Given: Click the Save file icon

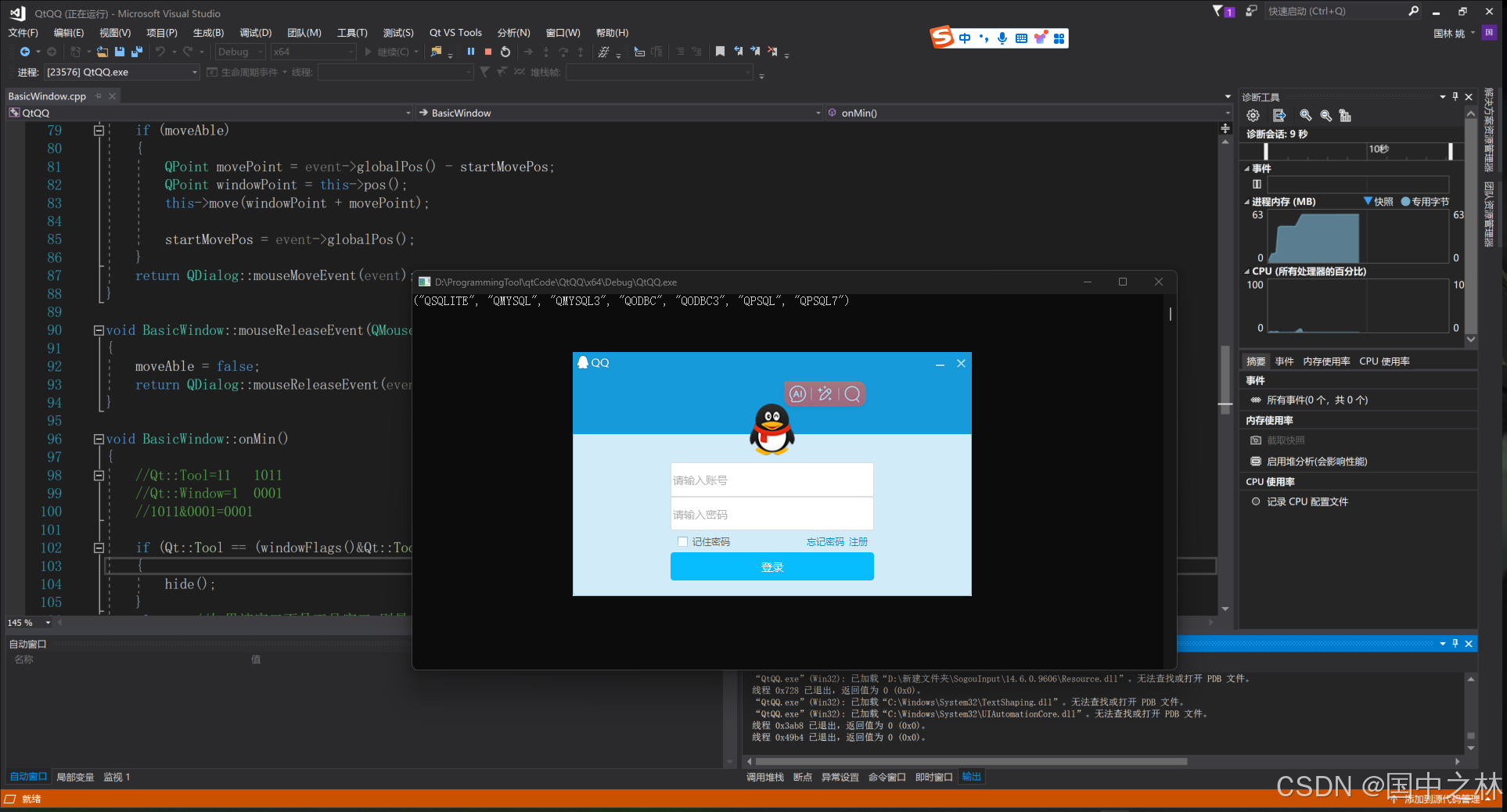Looking at the screenshot, I should (120, 52).
